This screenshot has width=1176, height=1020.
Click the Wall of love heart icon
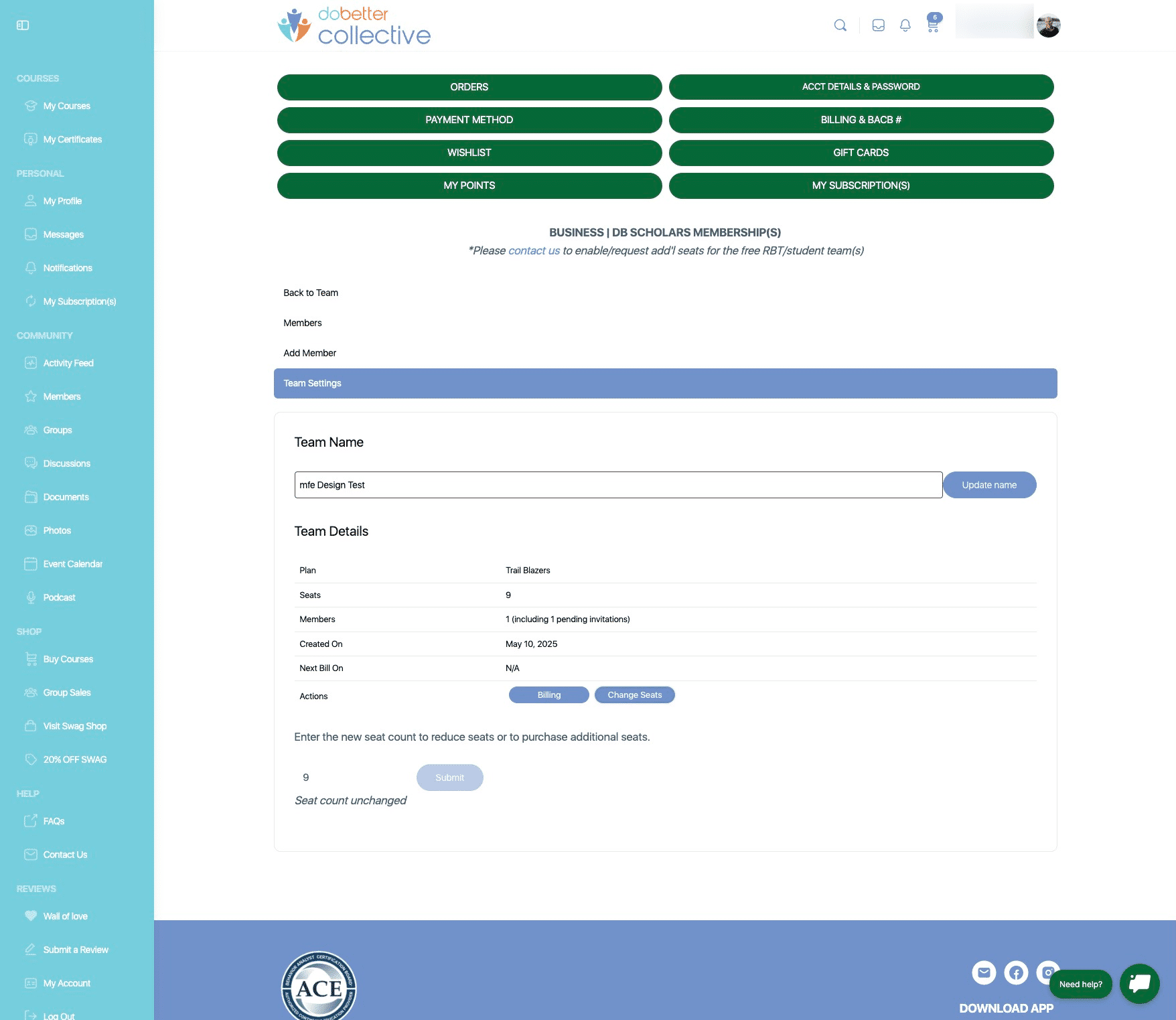31,916
